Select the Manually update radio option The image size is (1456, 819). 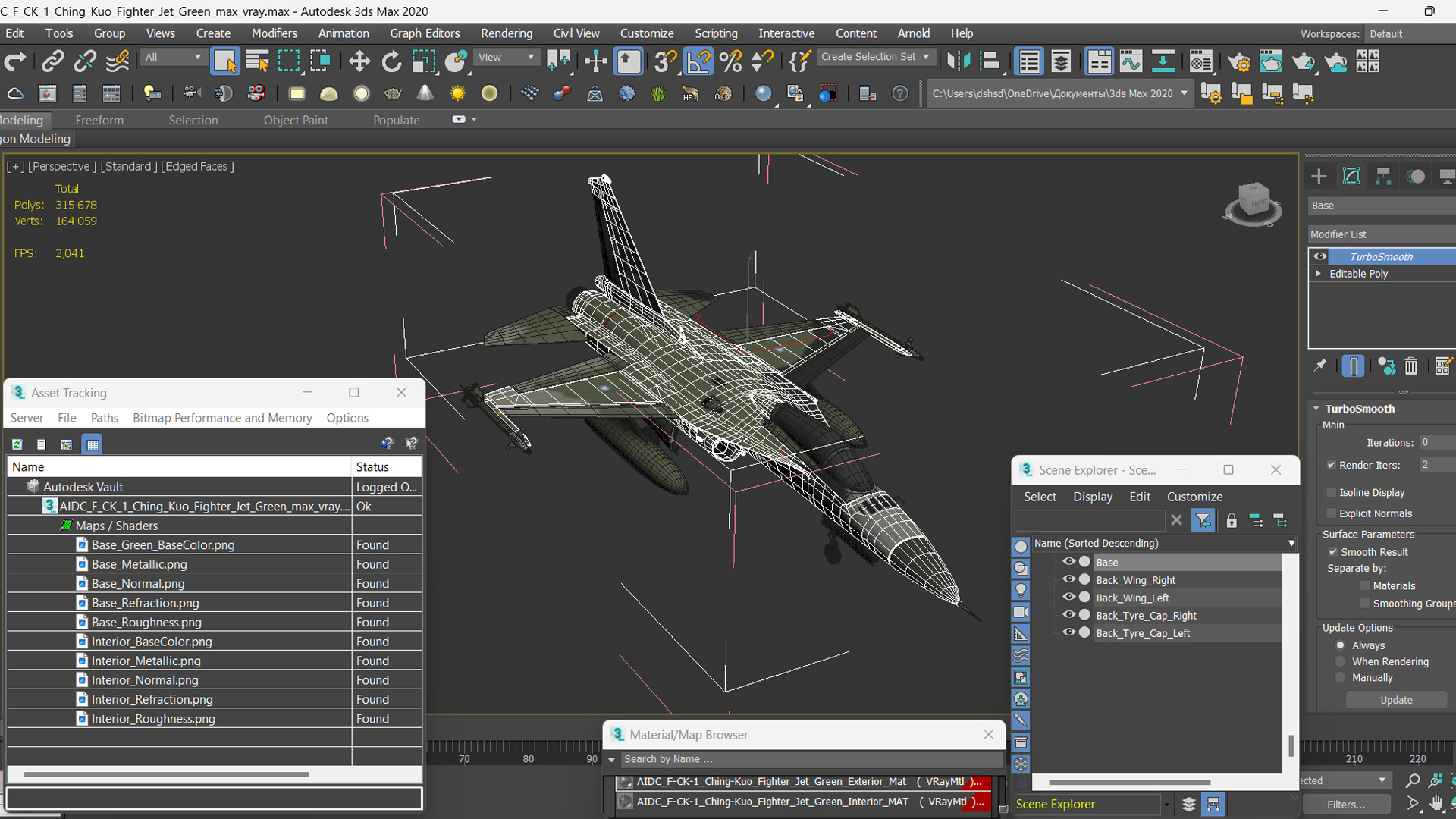click(x=1341, y=677)
